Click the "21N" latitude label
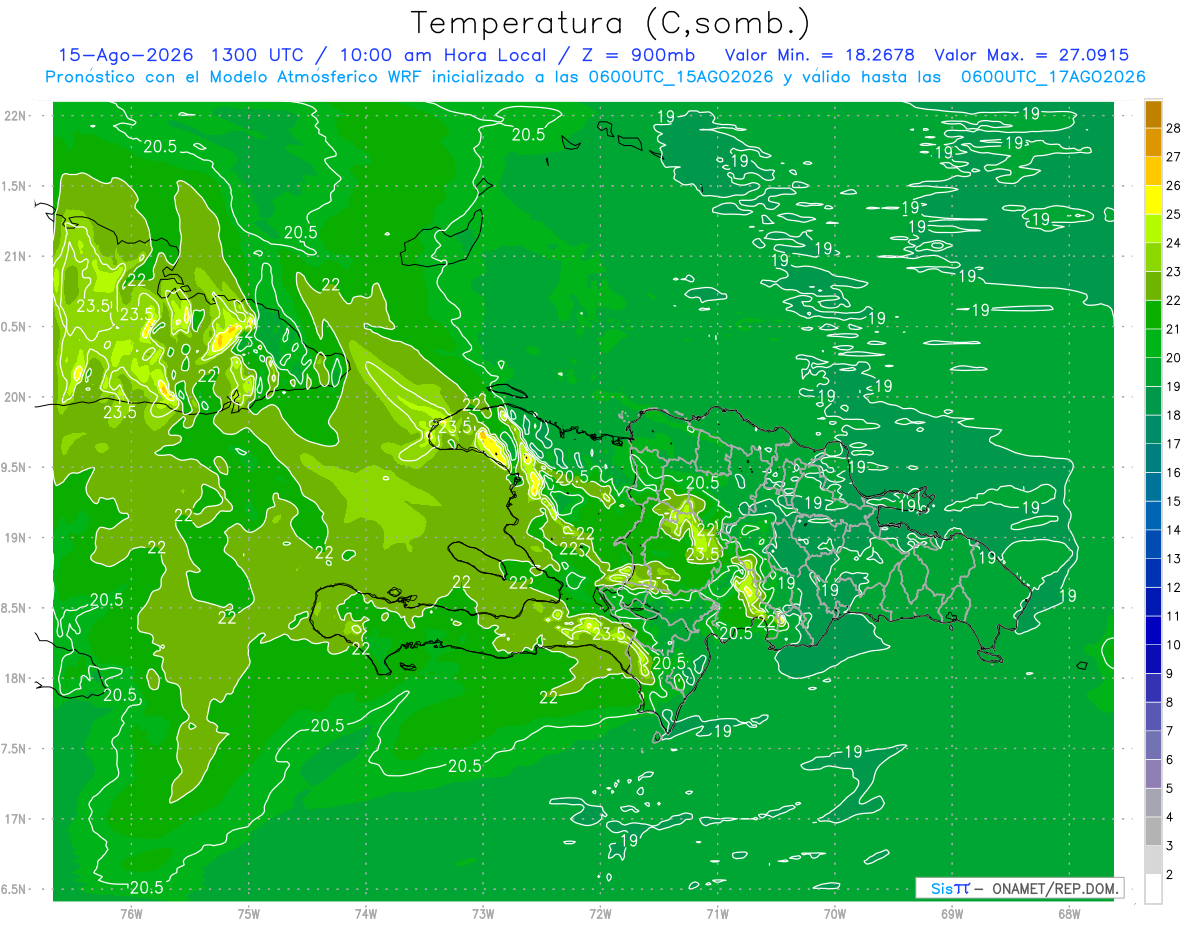The image size is (1200, 927). click(16, 257)
